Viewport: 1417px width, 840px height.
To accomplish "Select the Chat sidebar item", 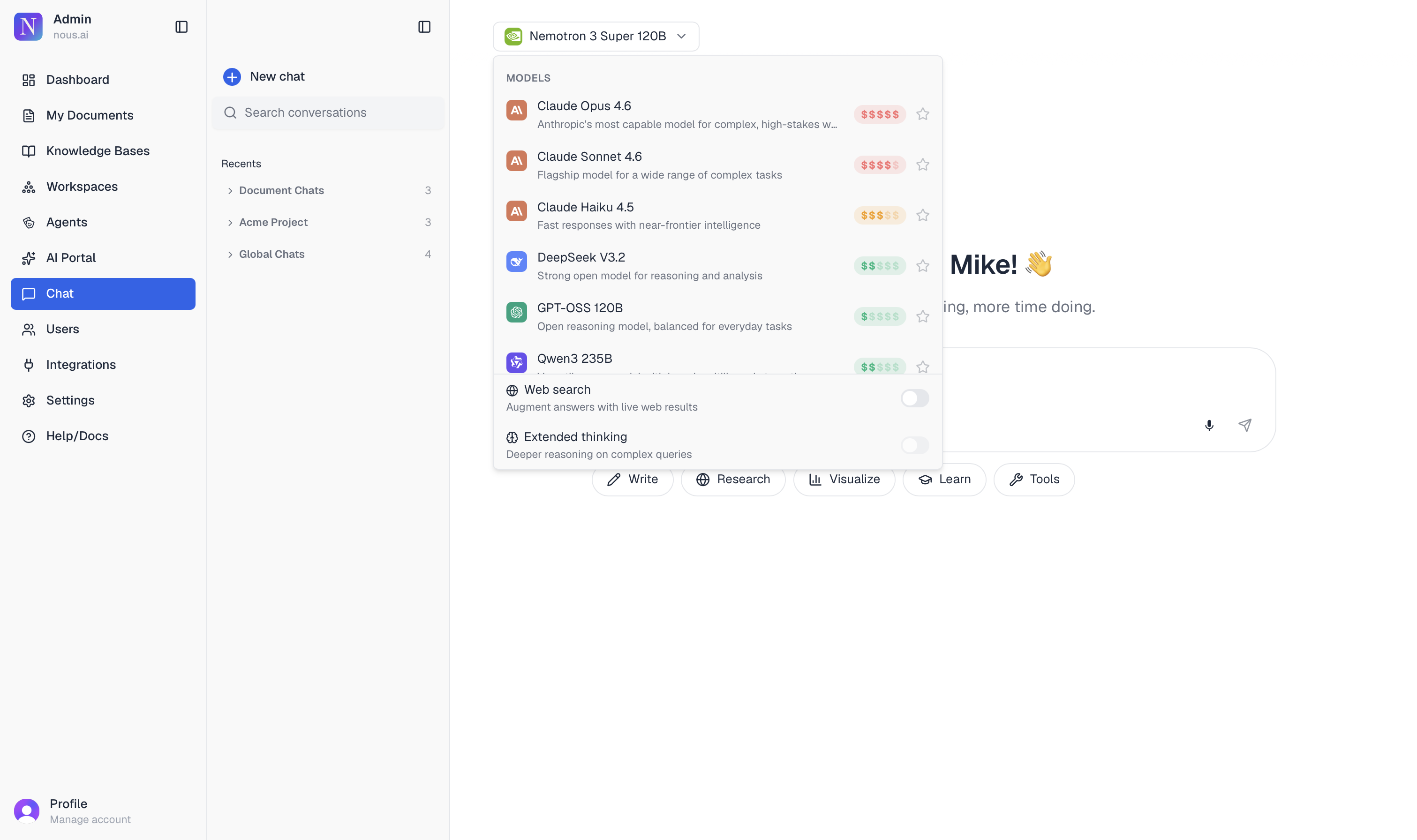I will pyautogui.click(x=103, y=294).
